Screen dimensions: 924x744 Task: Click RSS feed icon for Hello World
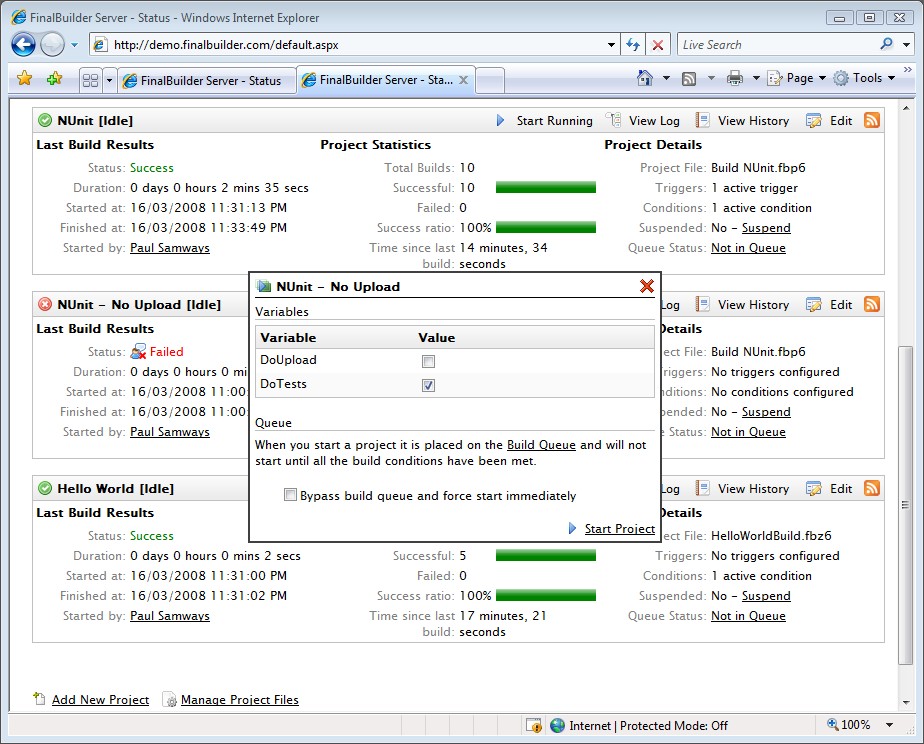(x=872, y=488)
